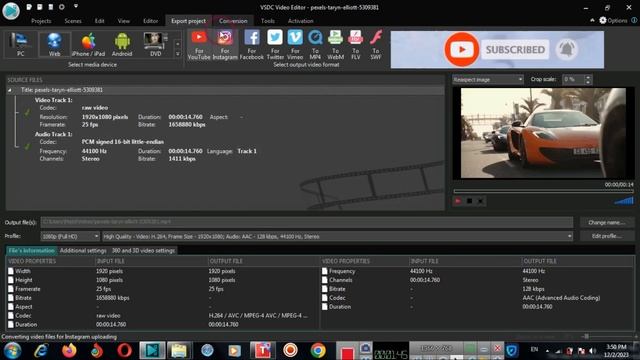Click the car video preview thumbnail

[x=543, y=133]
